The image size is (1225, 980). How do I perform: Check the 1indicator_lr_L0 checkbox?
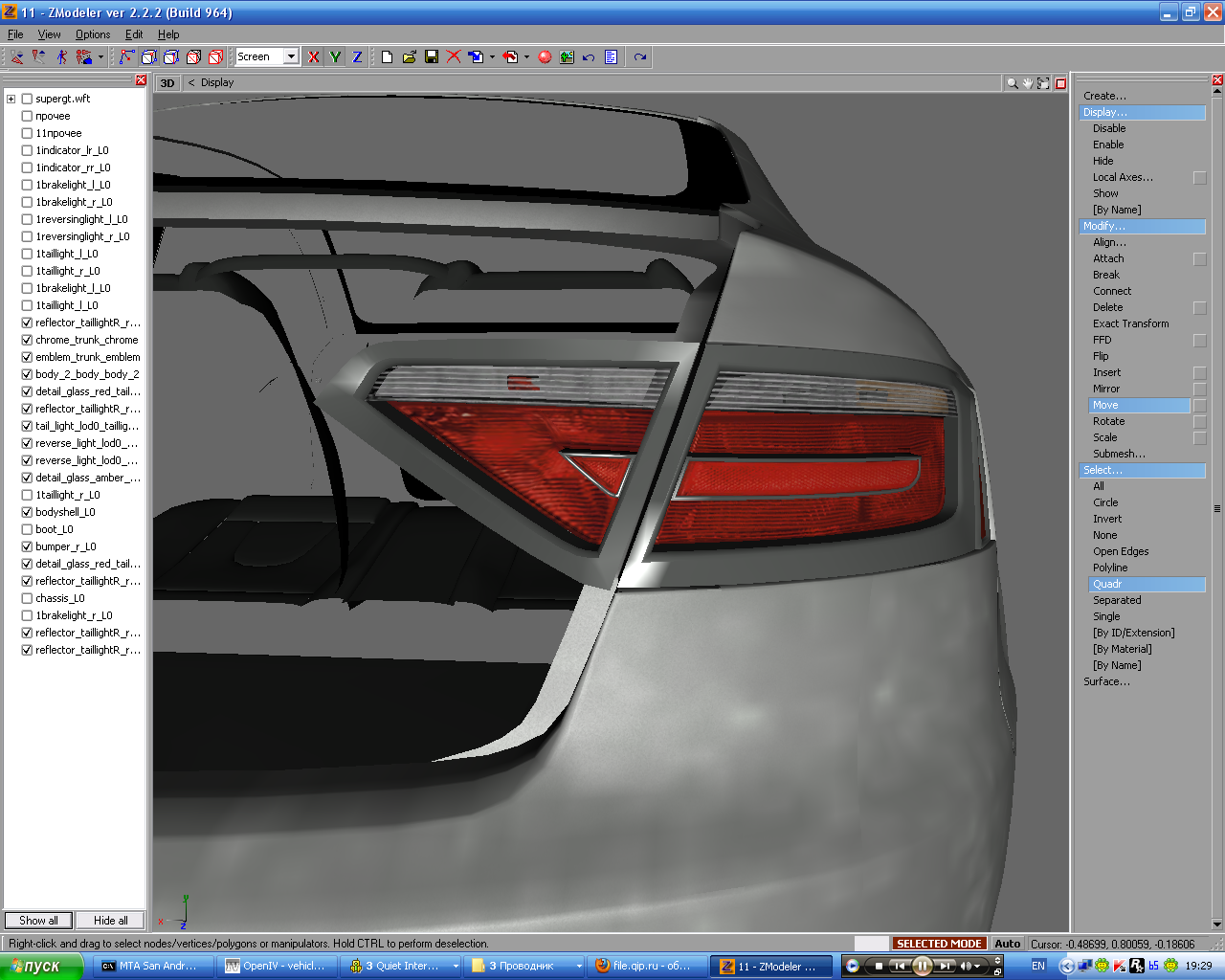(27, 150)
